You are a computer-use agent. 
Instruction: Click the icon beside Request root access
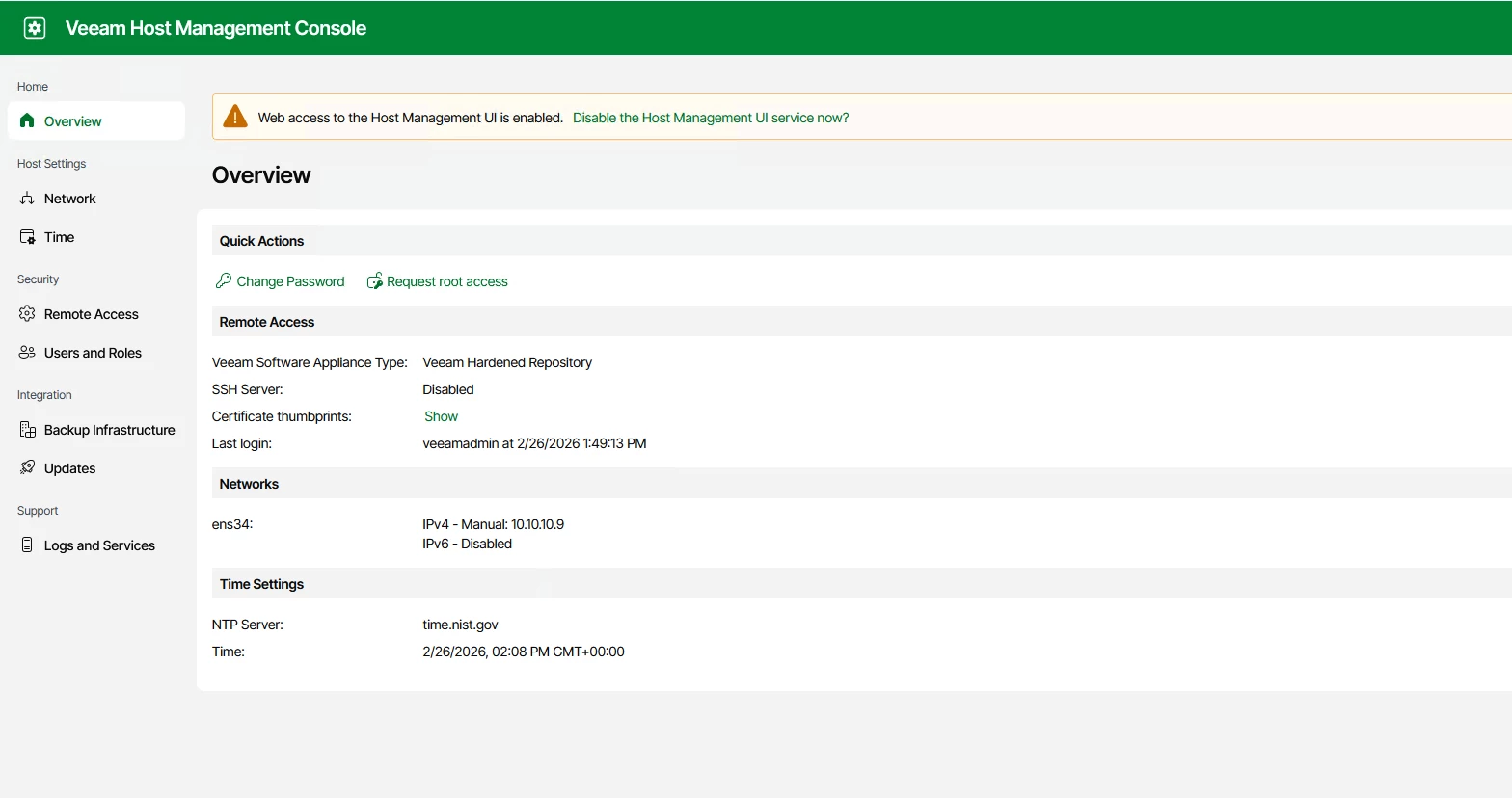click(x=374, y=280)
